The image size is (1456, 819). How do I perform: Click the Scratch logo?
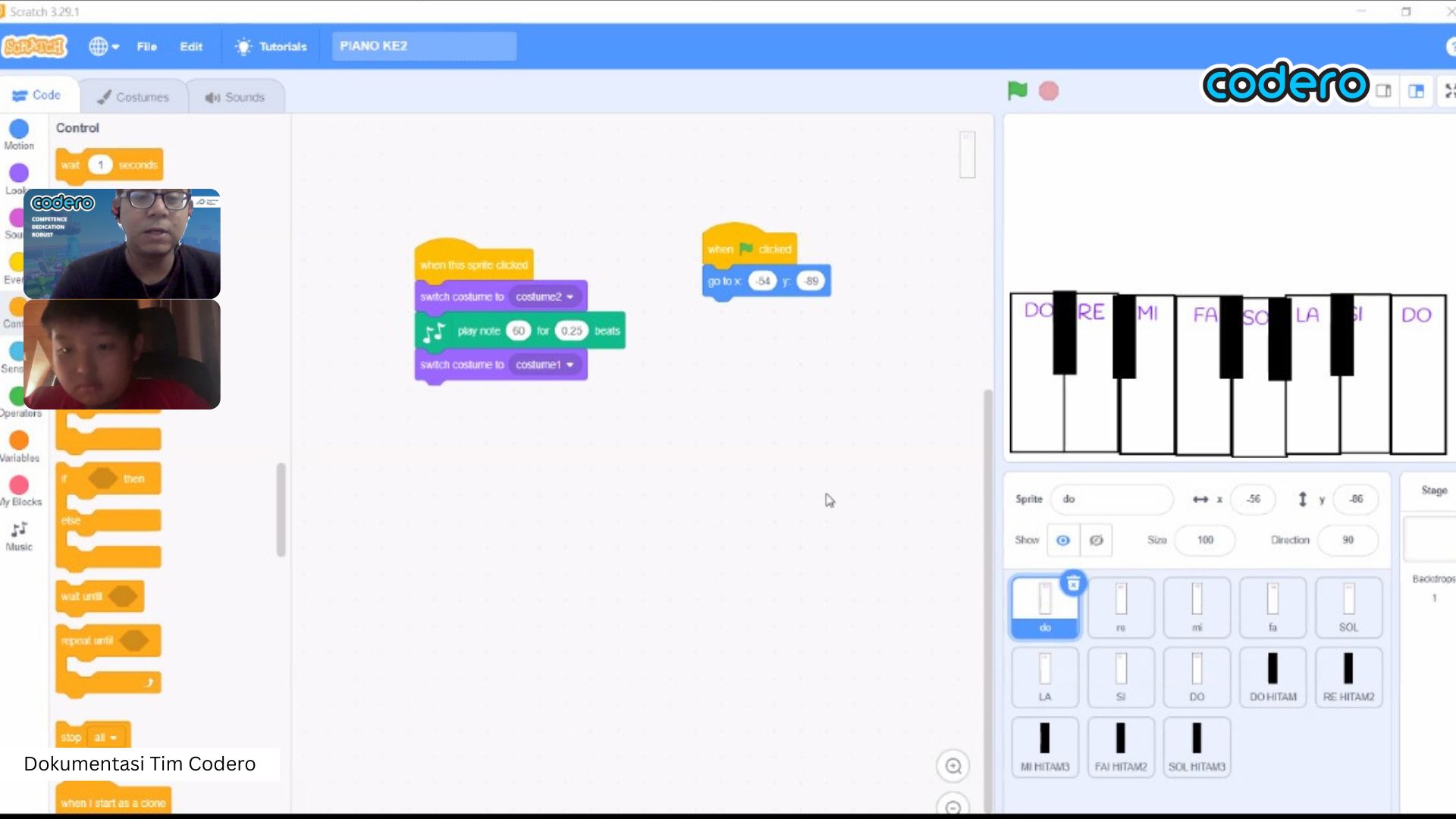(x=35, y=46)
